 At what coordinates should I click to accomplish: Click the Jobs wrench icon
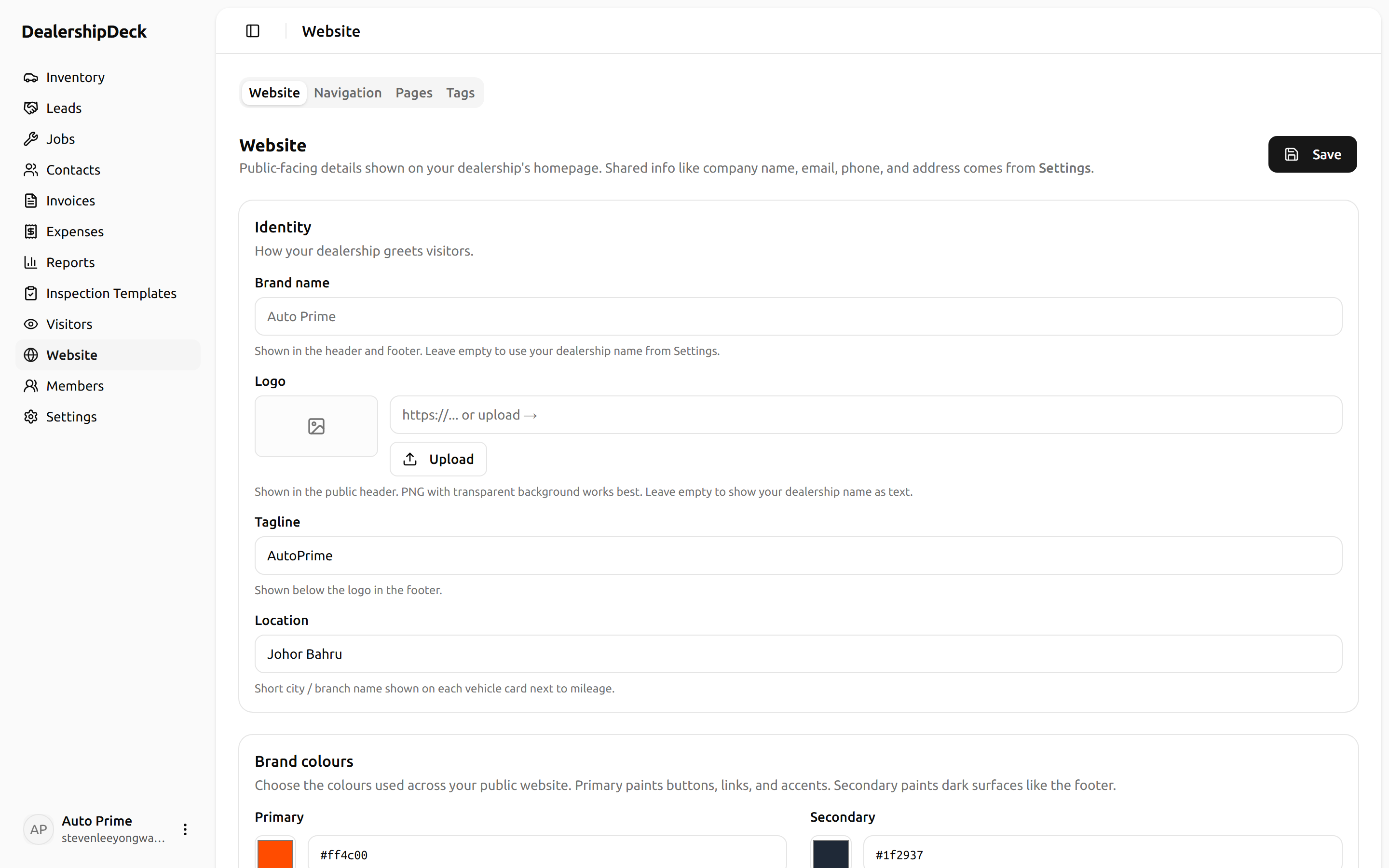pos(31,139)
